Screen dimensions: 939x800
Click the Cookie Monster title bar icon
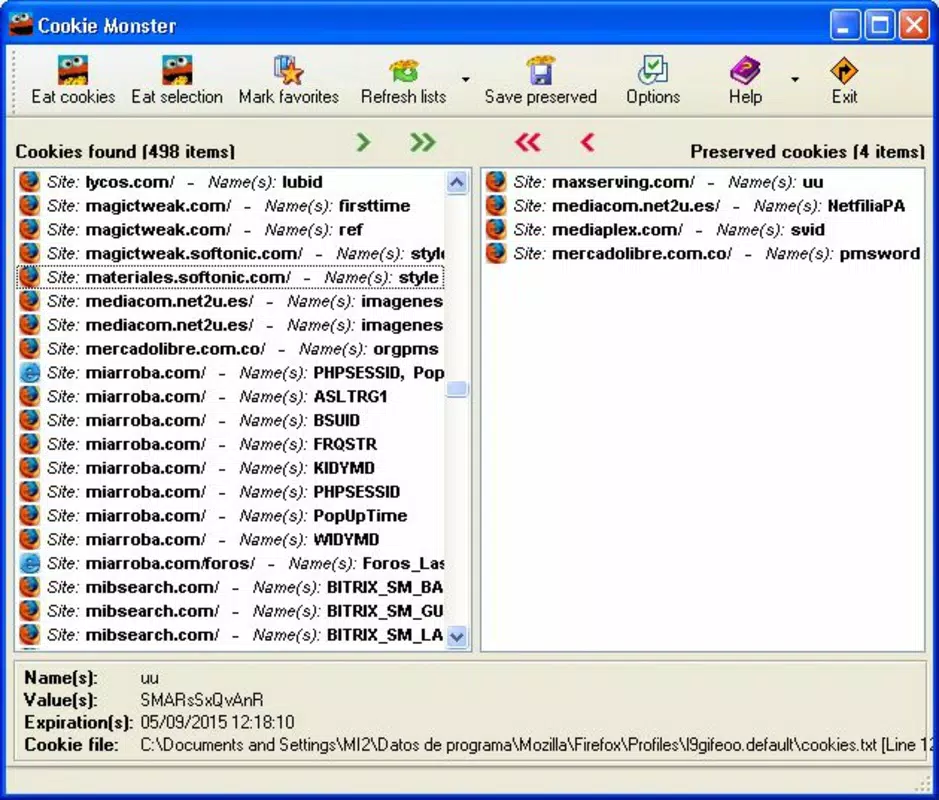(x=20, y=24)
